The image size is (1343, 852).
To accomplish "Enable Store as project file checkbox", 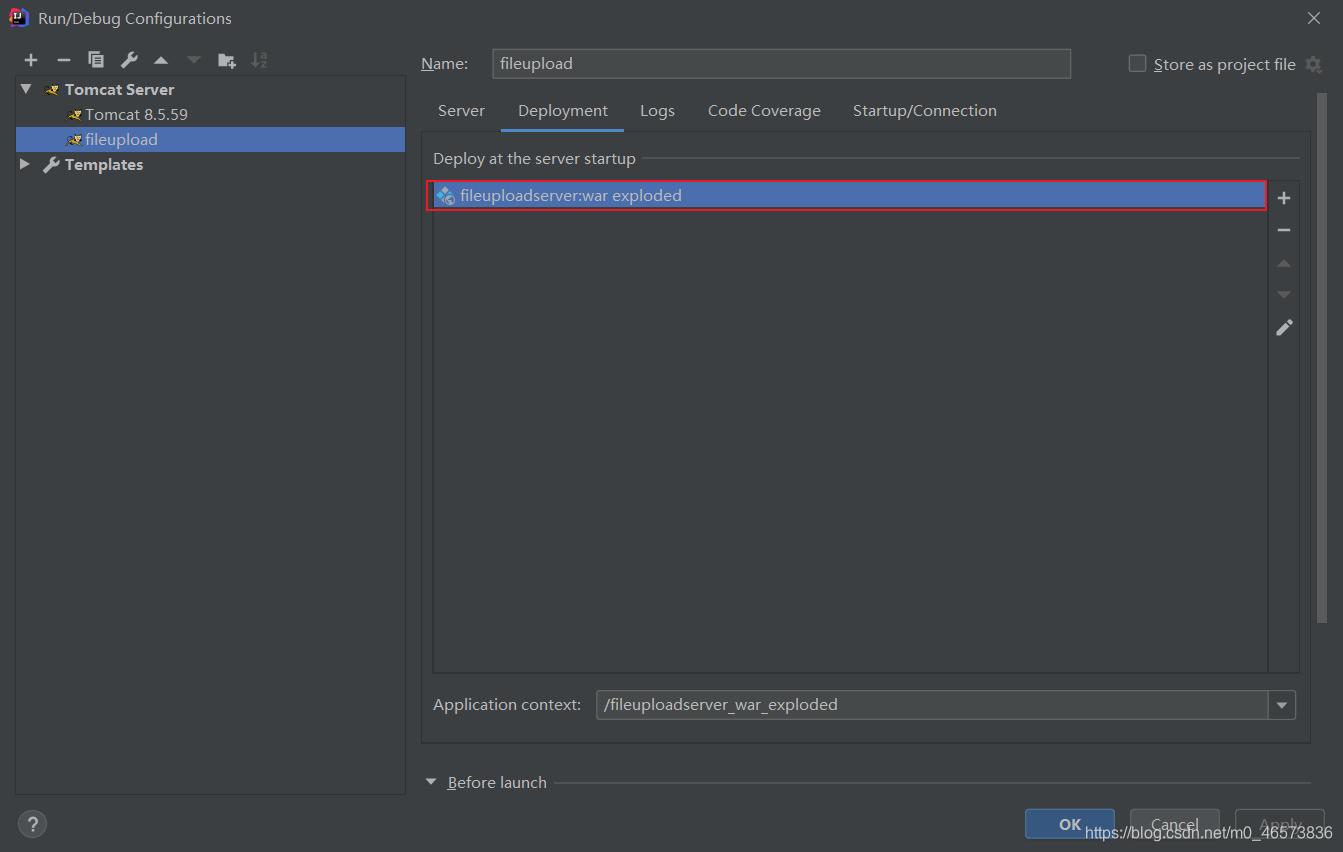I will (1137, 64).
